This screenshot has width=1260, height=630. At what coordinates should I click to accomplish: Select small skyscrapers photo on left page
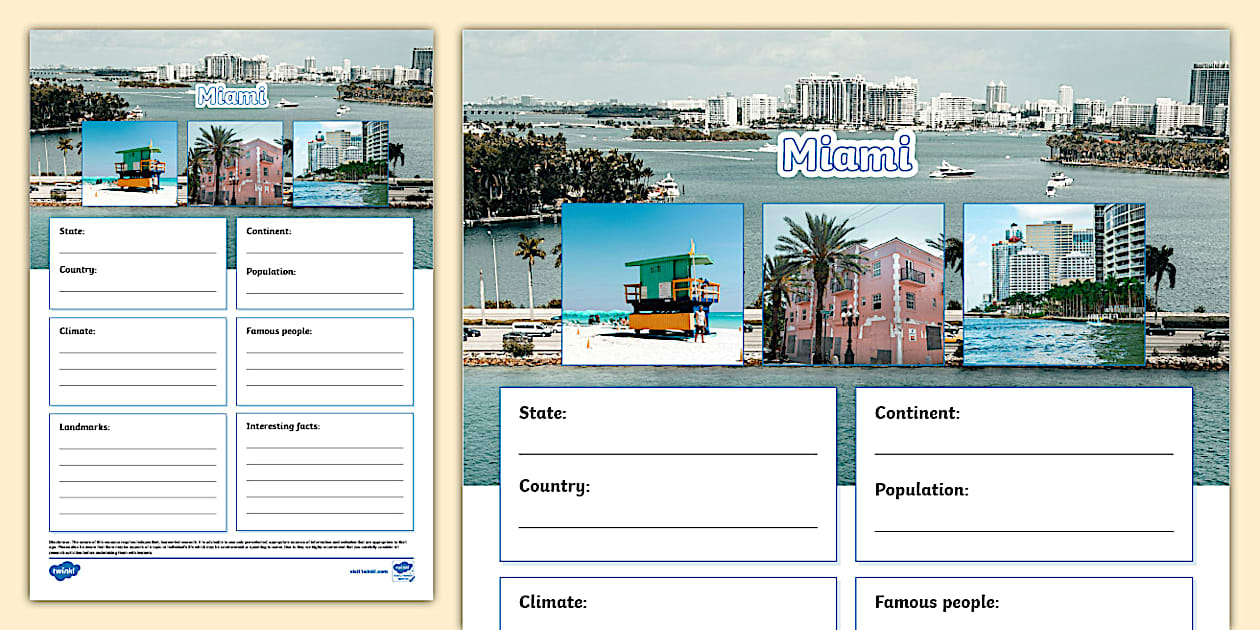(341, 163)
